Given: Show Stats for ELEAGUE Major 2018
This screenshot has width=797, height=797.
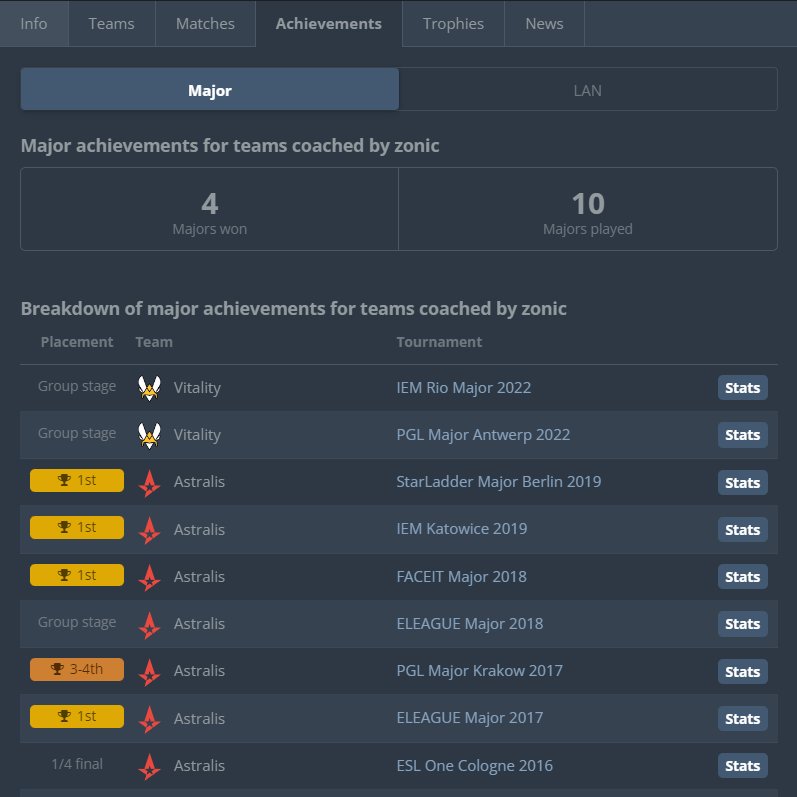Looking at the screenshot, I should 743,624.
